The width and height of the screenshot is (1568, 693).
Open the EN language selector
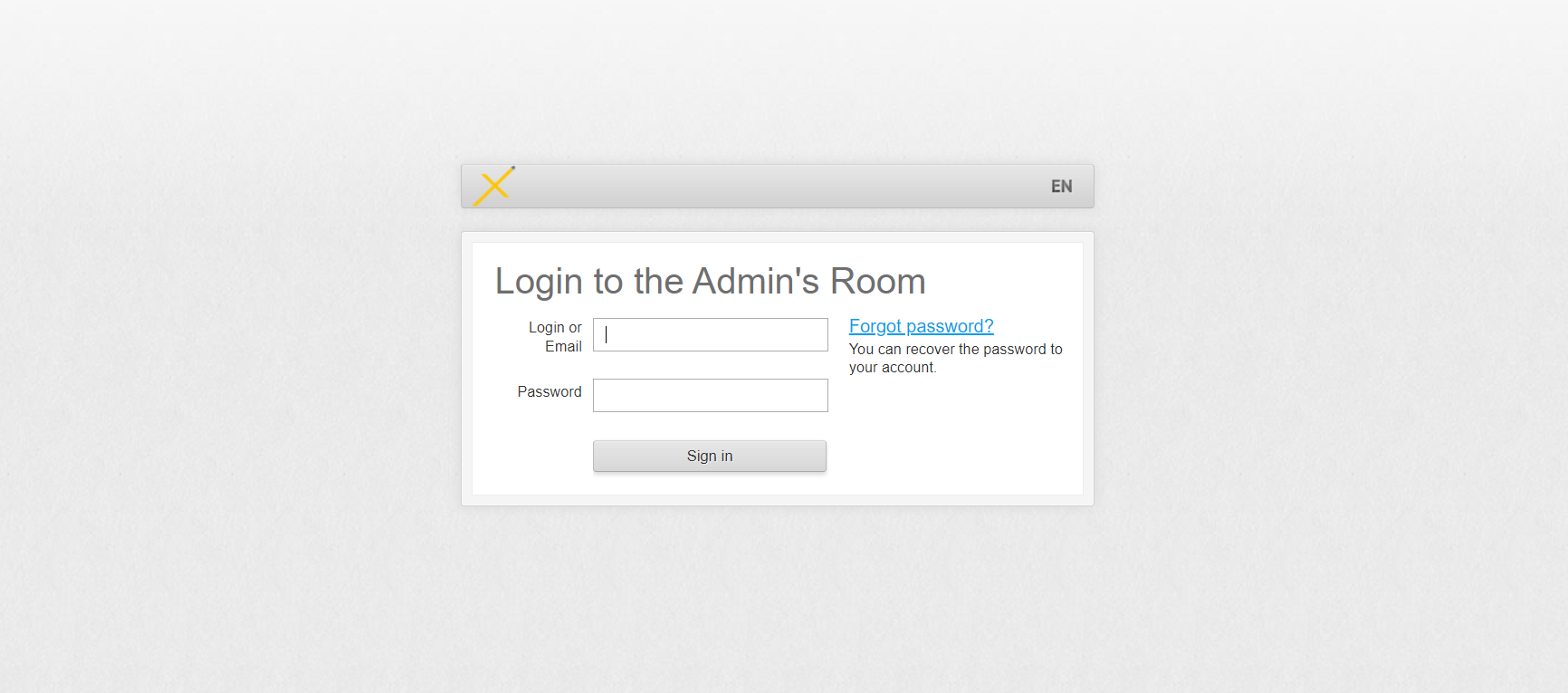click(1061, 187)
